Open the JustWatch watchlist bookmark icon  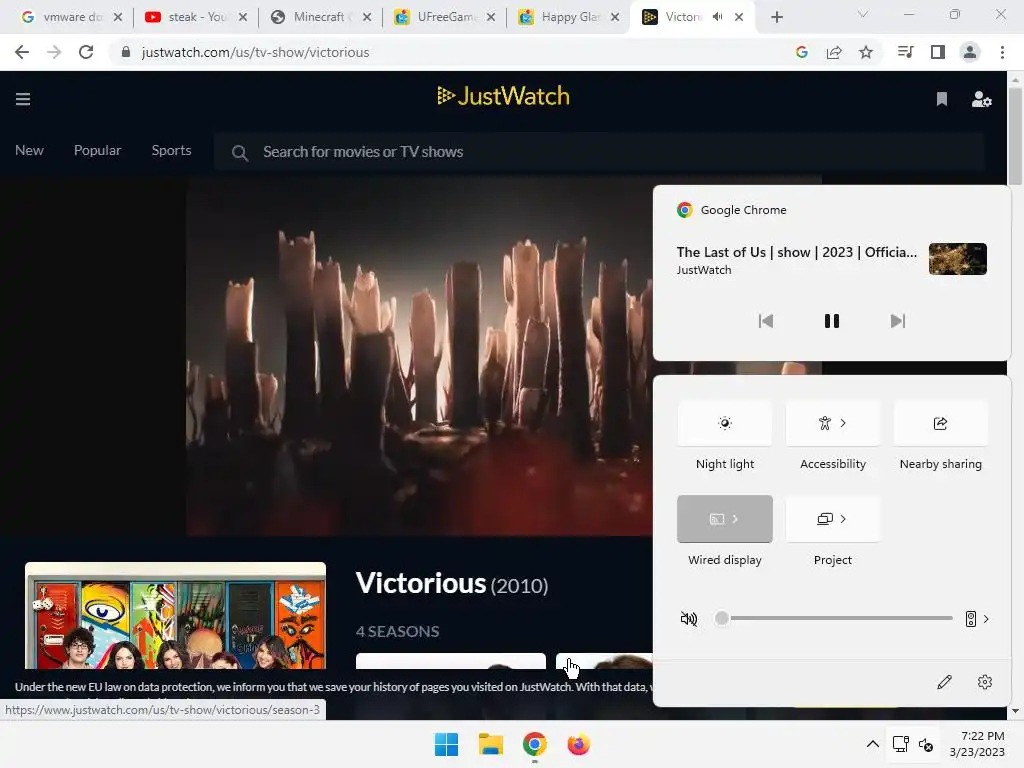(942, 99)
